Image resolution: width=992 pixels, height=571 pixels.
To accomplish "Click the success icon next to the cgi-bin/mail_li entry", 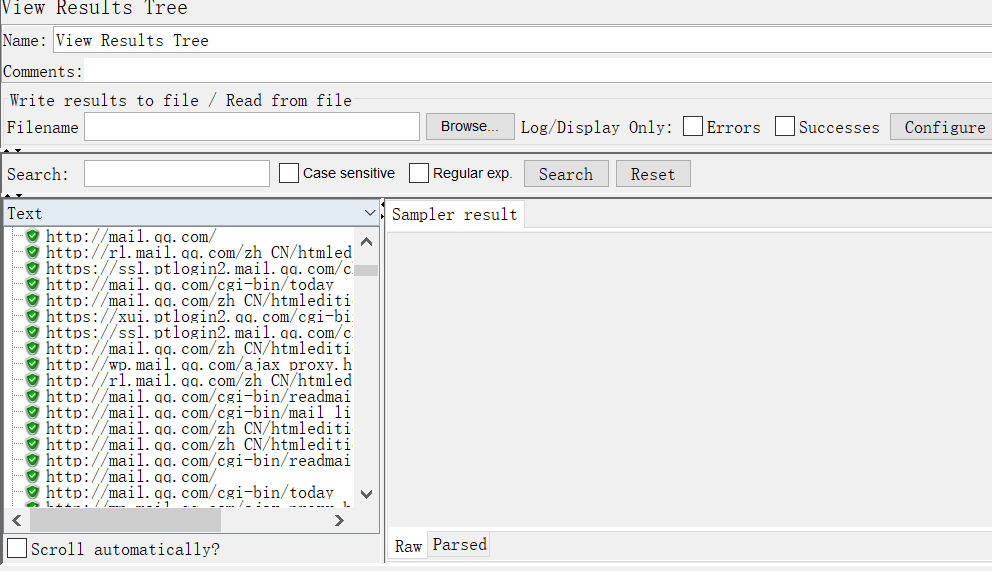I will coord(33,412).
